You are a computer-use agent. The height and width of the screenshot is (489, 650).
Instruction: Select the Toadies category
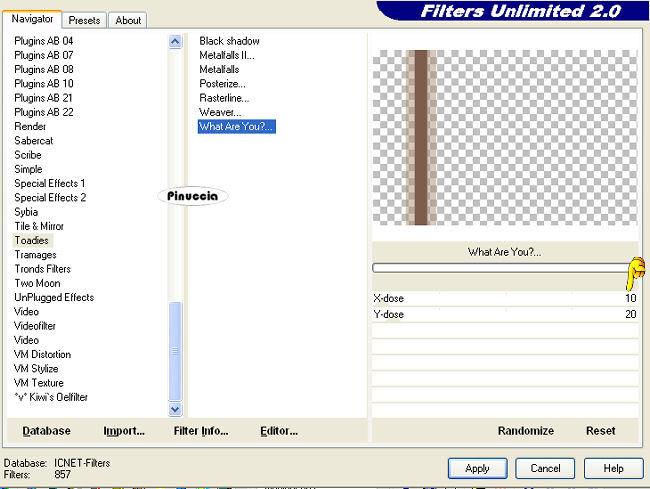[32, 240]
